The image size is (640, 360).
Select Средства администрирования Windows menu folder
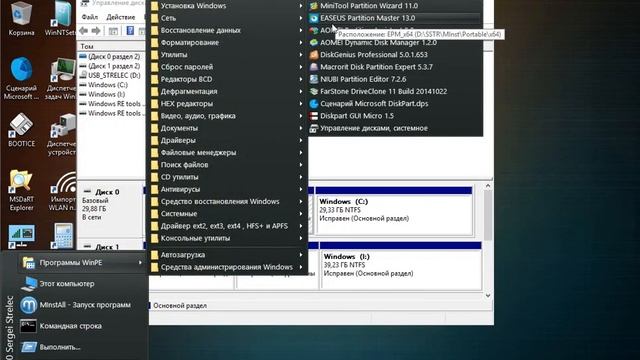pos(228,267)
